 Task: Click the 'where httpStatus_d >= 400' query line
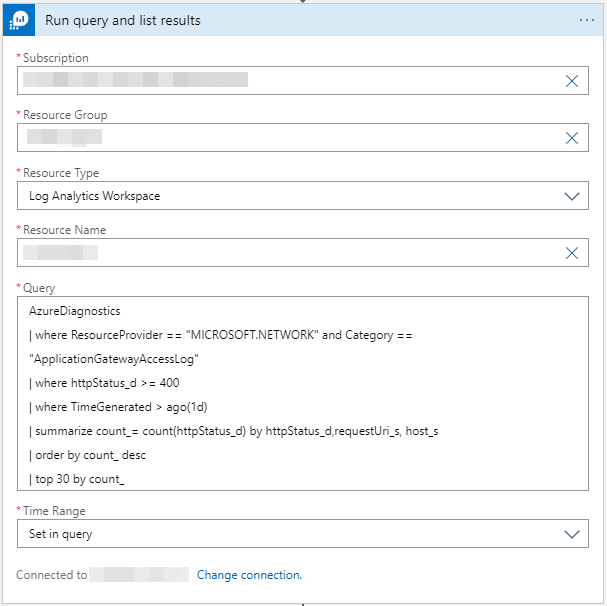point(104,383)
